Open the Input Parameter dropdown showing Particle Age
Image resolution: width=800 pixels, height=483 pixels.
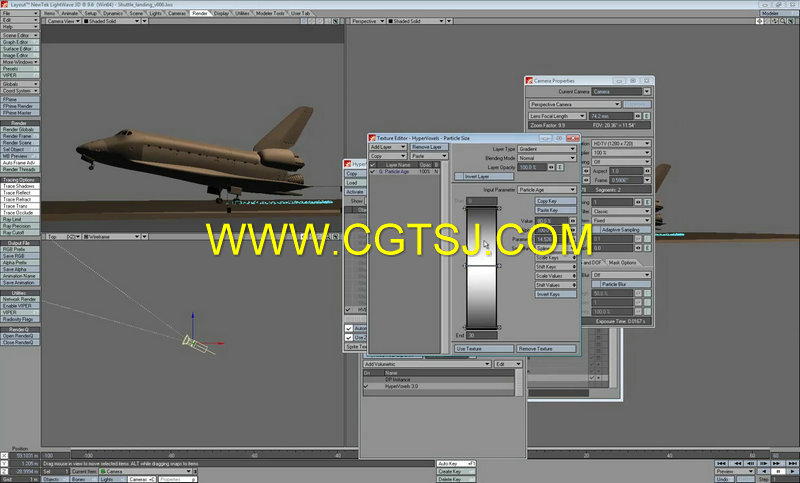[547, 190]
